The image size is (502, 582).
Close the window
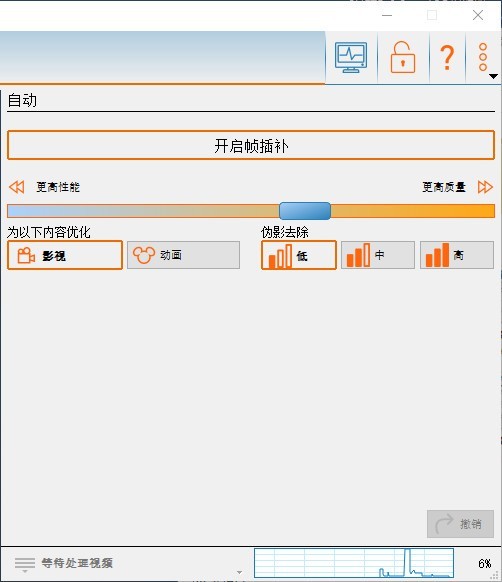478,15
